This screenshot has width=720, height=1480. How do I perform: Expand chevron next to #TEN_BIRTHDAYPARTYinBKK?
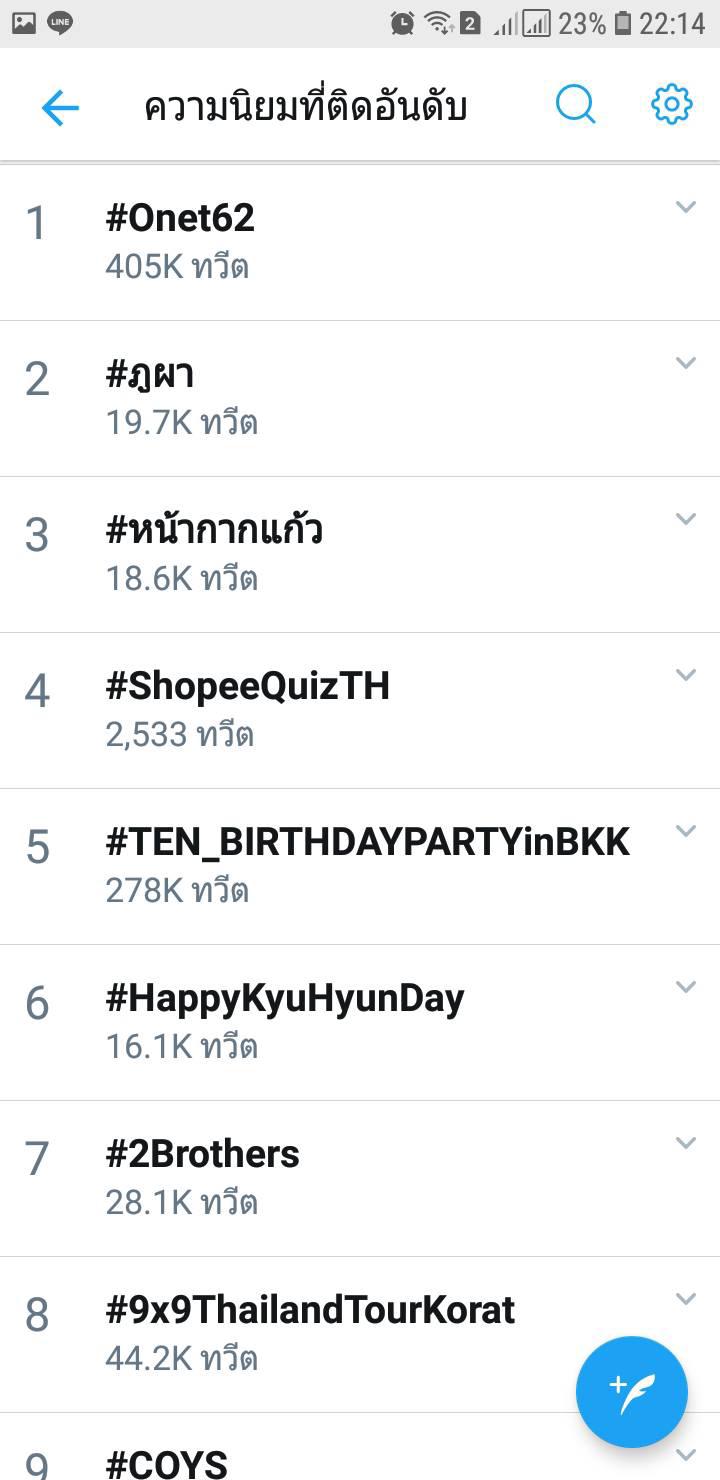tap(685, 831)
